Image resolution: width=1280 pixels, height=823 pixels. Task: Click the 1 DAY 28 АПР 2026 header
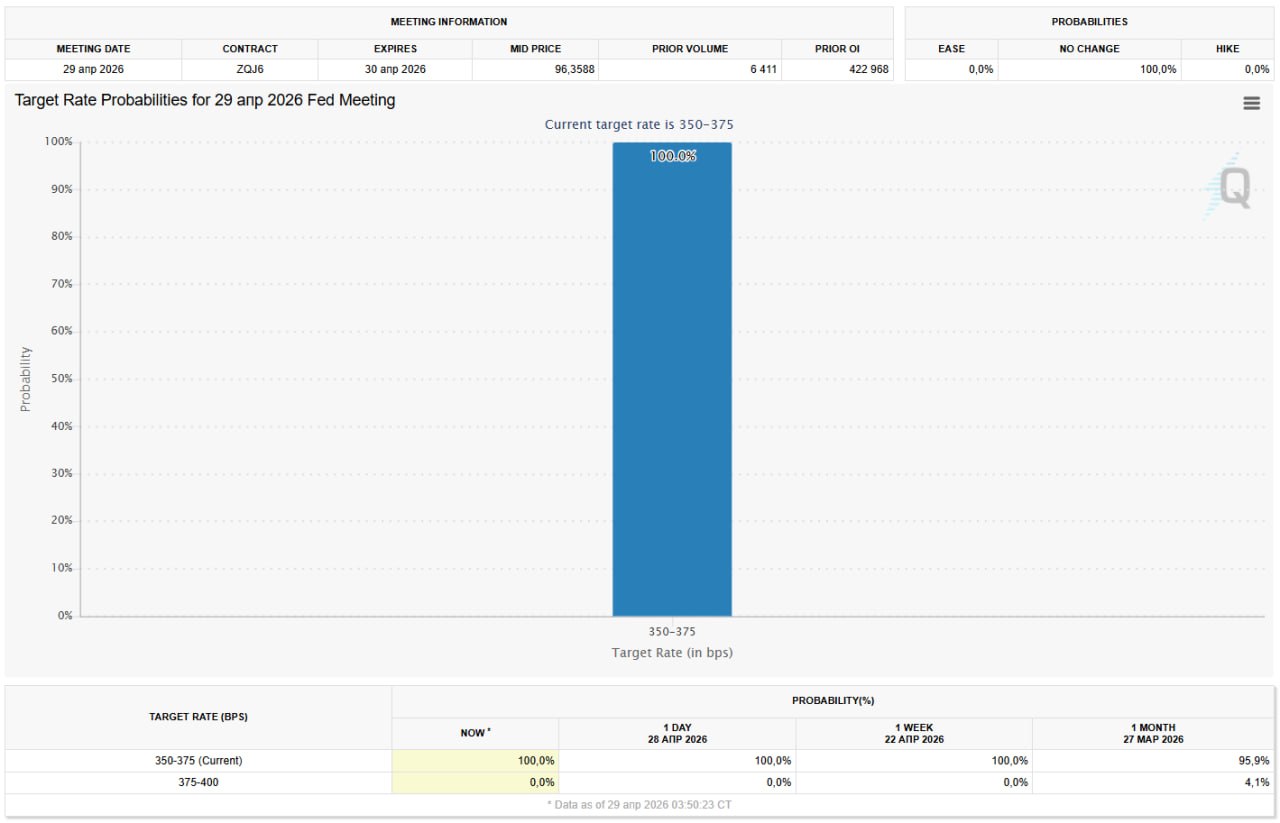(x=677, y=733)
